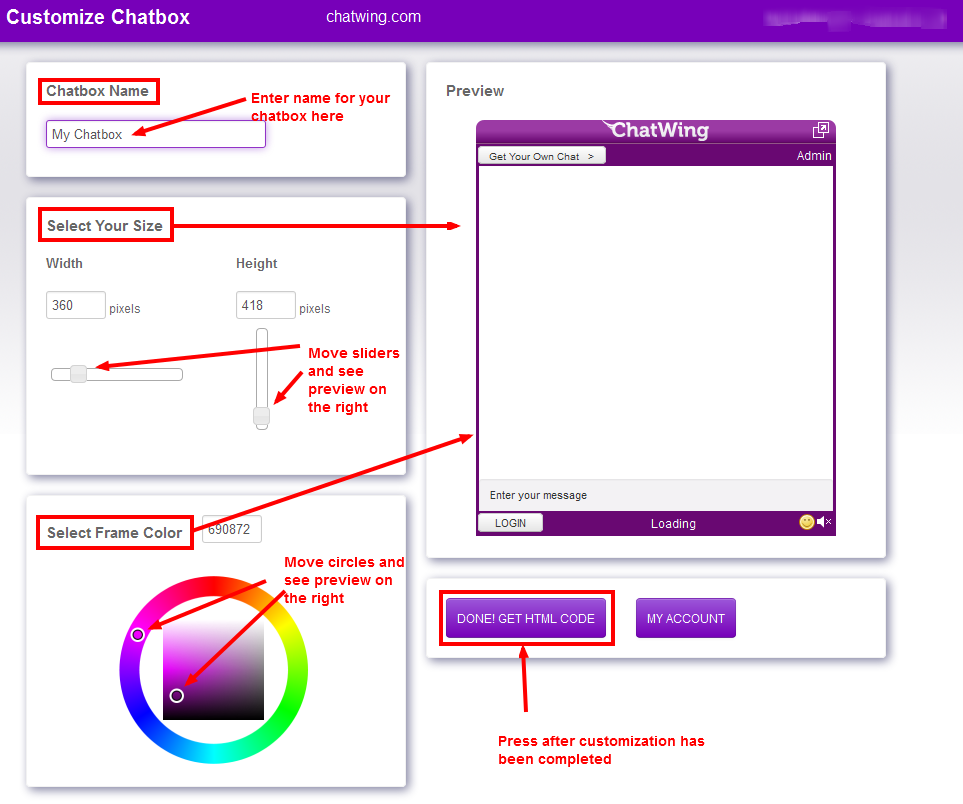The image size is (963, 804).
Task: Open MY ACCOUNT button
Action: point(685,619)
